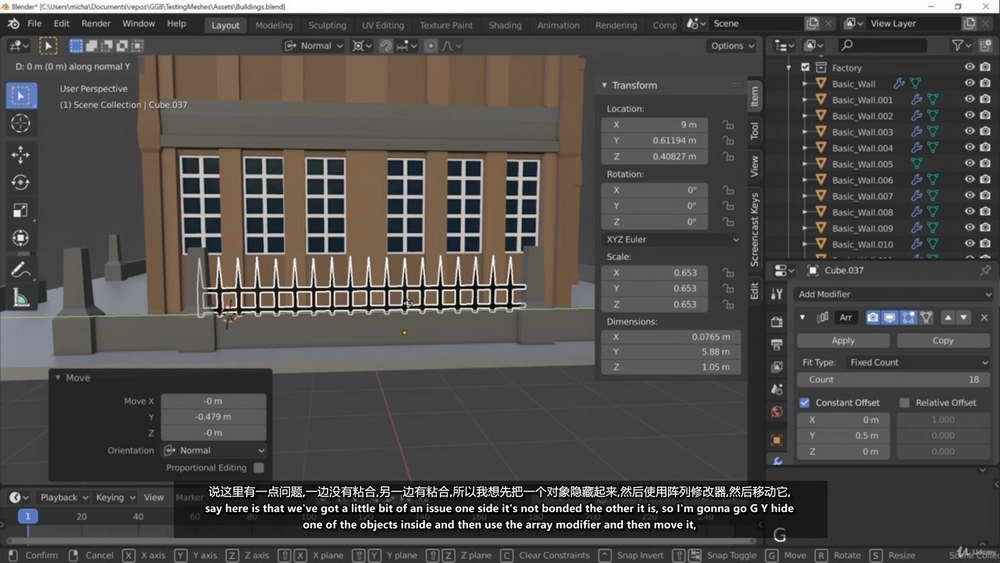The image size is (1000, 563).
Task: Hide Basic_Wall.003 with its eye icon
Action: [x=969, y=131]
